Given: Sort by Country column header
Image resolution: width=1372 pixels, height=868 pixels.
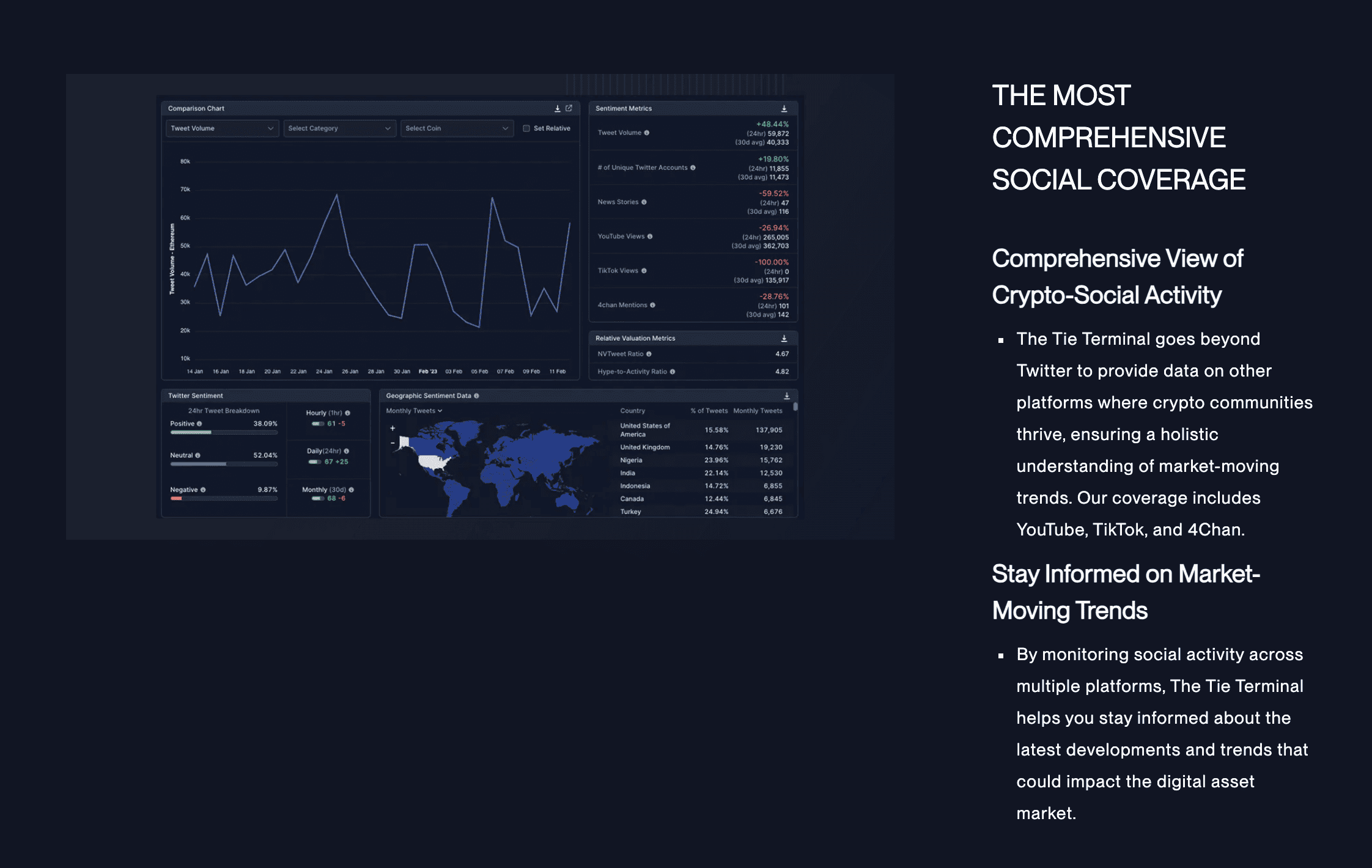Looking at the screenshot, I should [x=632, y=411].
